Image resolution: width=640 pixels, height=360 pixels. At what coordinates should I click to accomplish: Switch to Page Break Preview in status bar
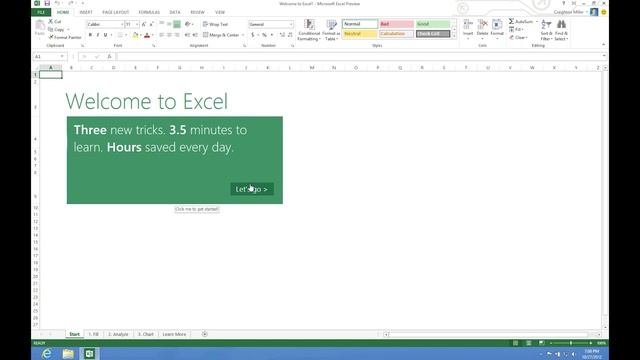point(542,343)
